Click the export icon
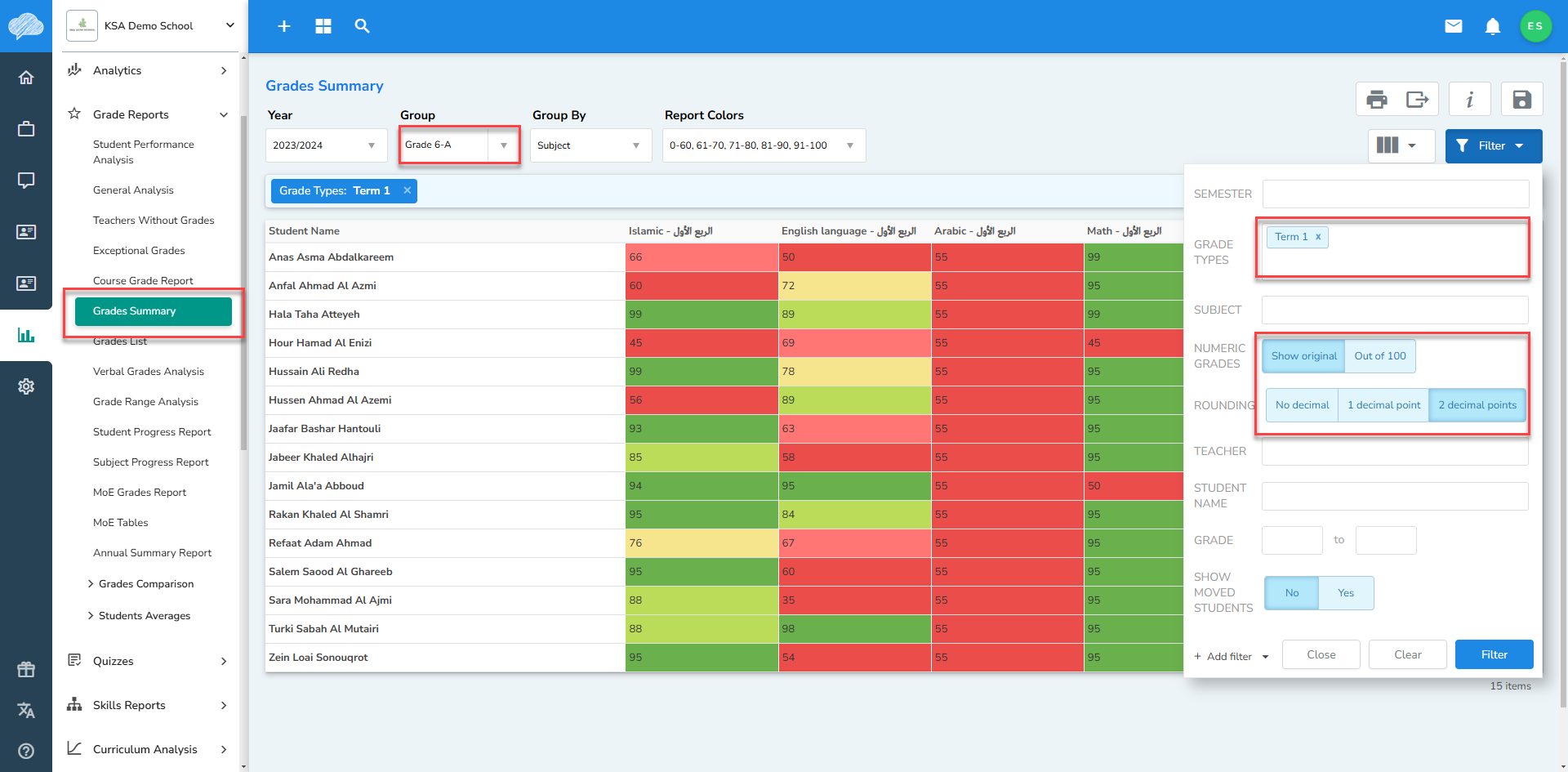 point(1417,100)
